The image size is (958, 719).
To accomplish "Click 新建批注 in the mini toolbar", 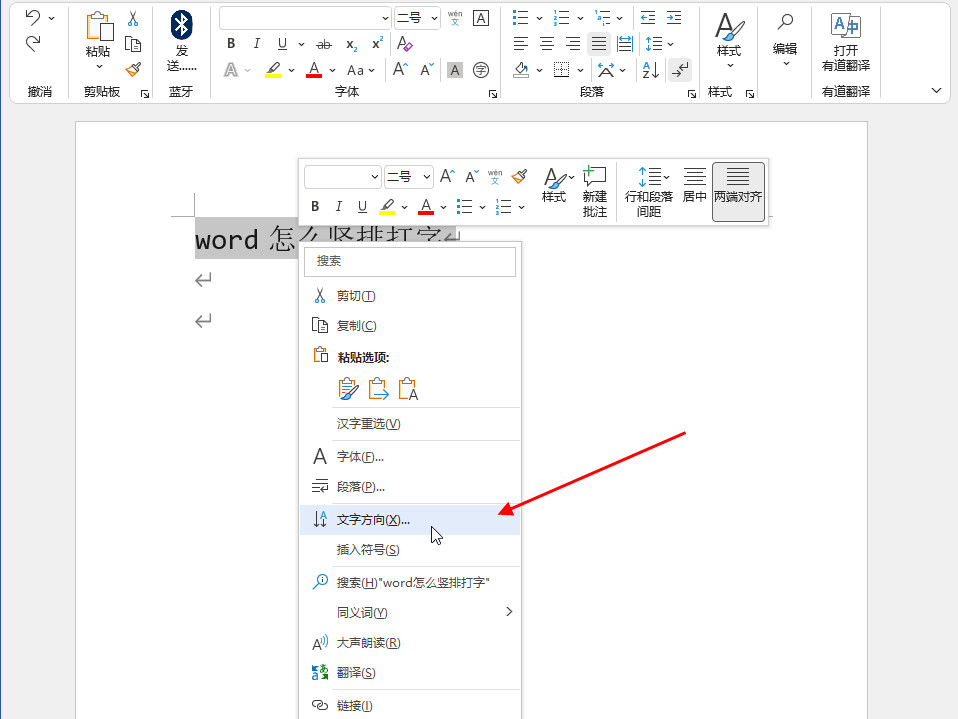I will [x=594, y=192].
